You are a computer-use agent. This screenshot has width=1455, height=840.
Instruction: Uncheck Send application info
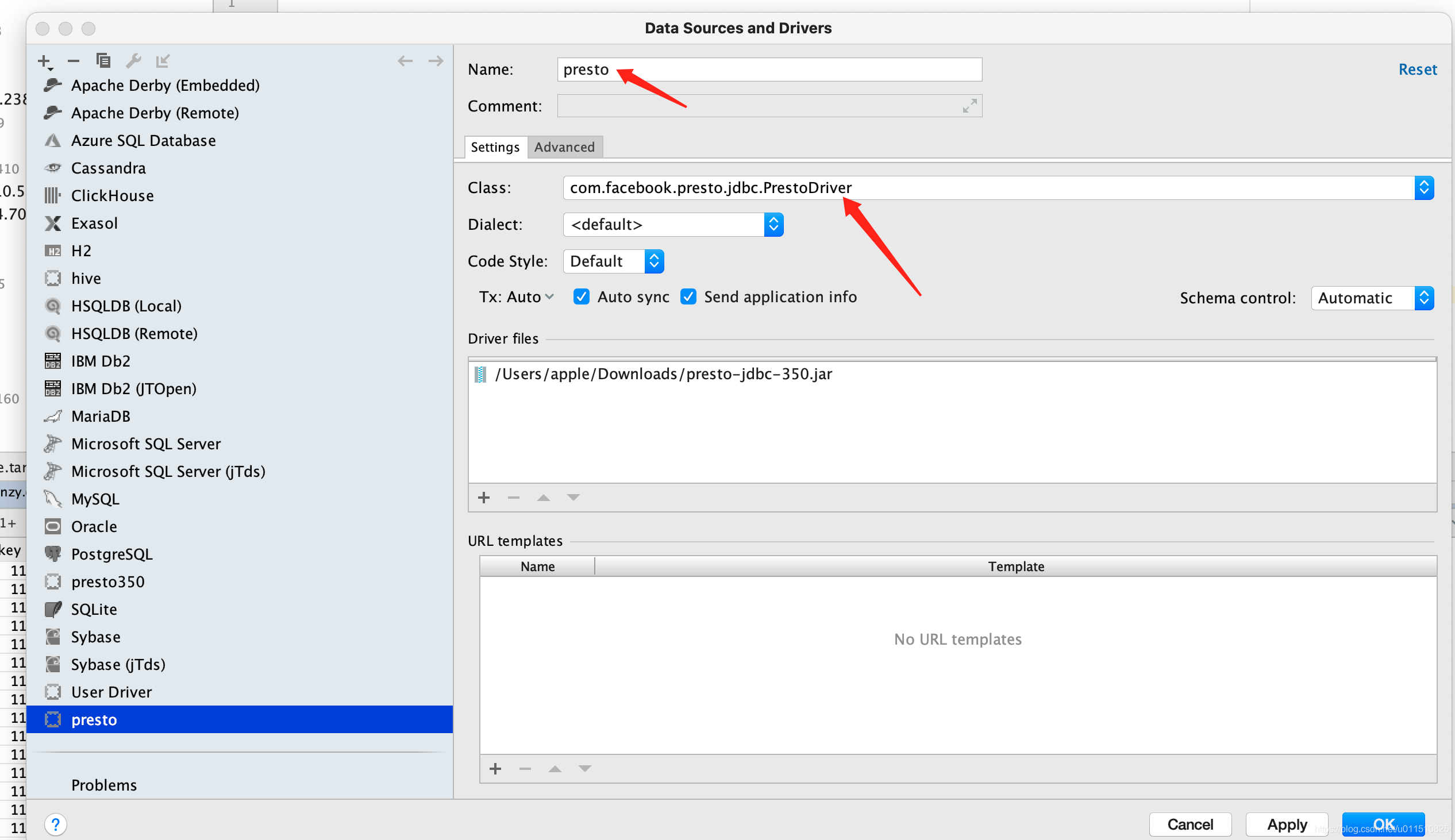pyautogui.click(x=688, y=296)
